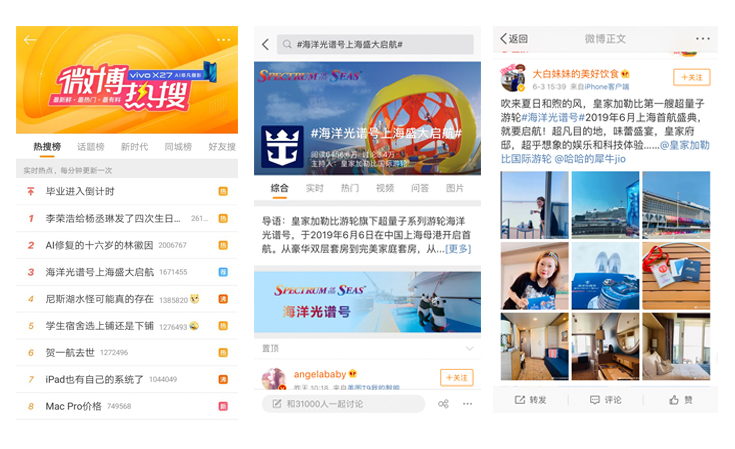Screen dimensions: 735x449
Task: Follow 大白妹妹的美好饮食 via +关注
Action: (x=692, y=77)
